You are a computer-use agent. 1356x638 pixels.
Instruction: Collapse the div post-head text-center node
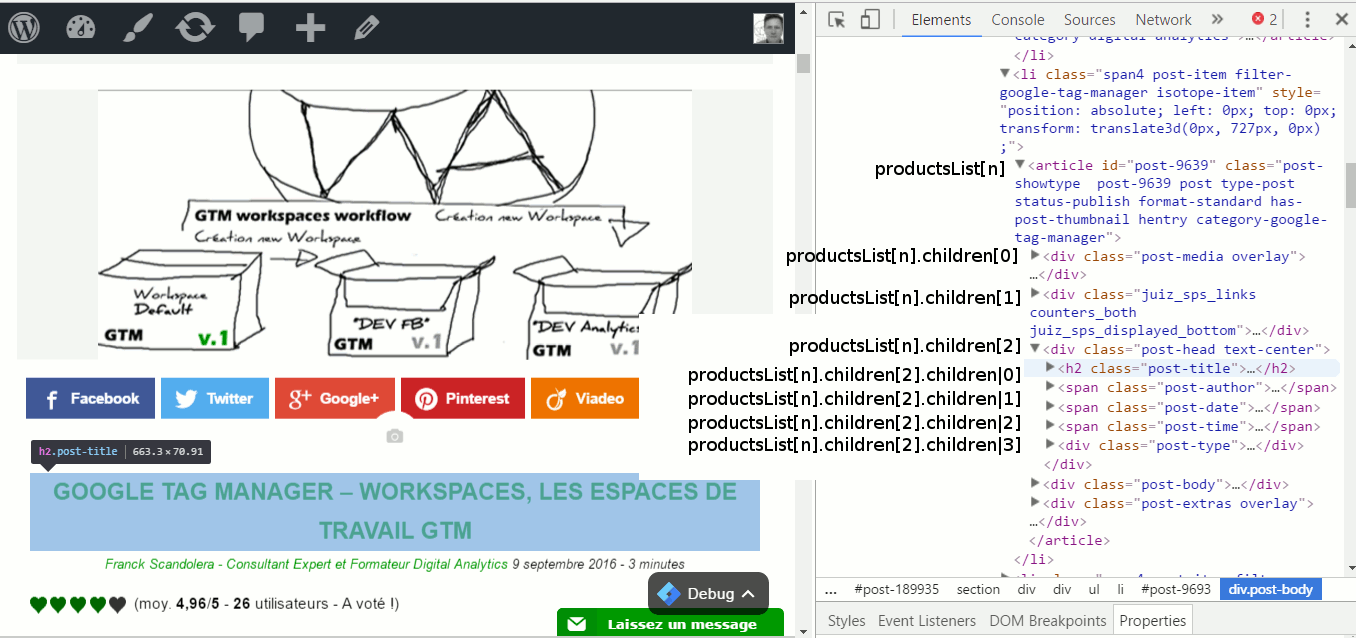click(x=1035, y=349)
